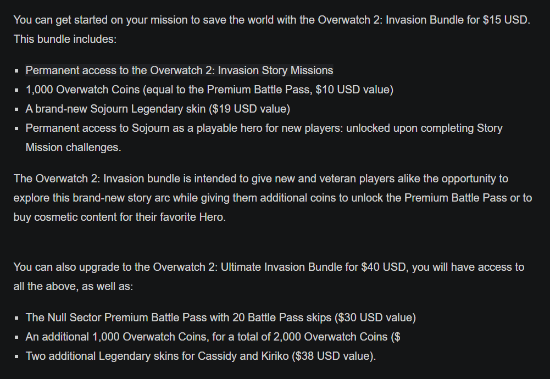
Task: Click the 'explore this brand-new story arc' line
Action: click(x=273, y=198)
